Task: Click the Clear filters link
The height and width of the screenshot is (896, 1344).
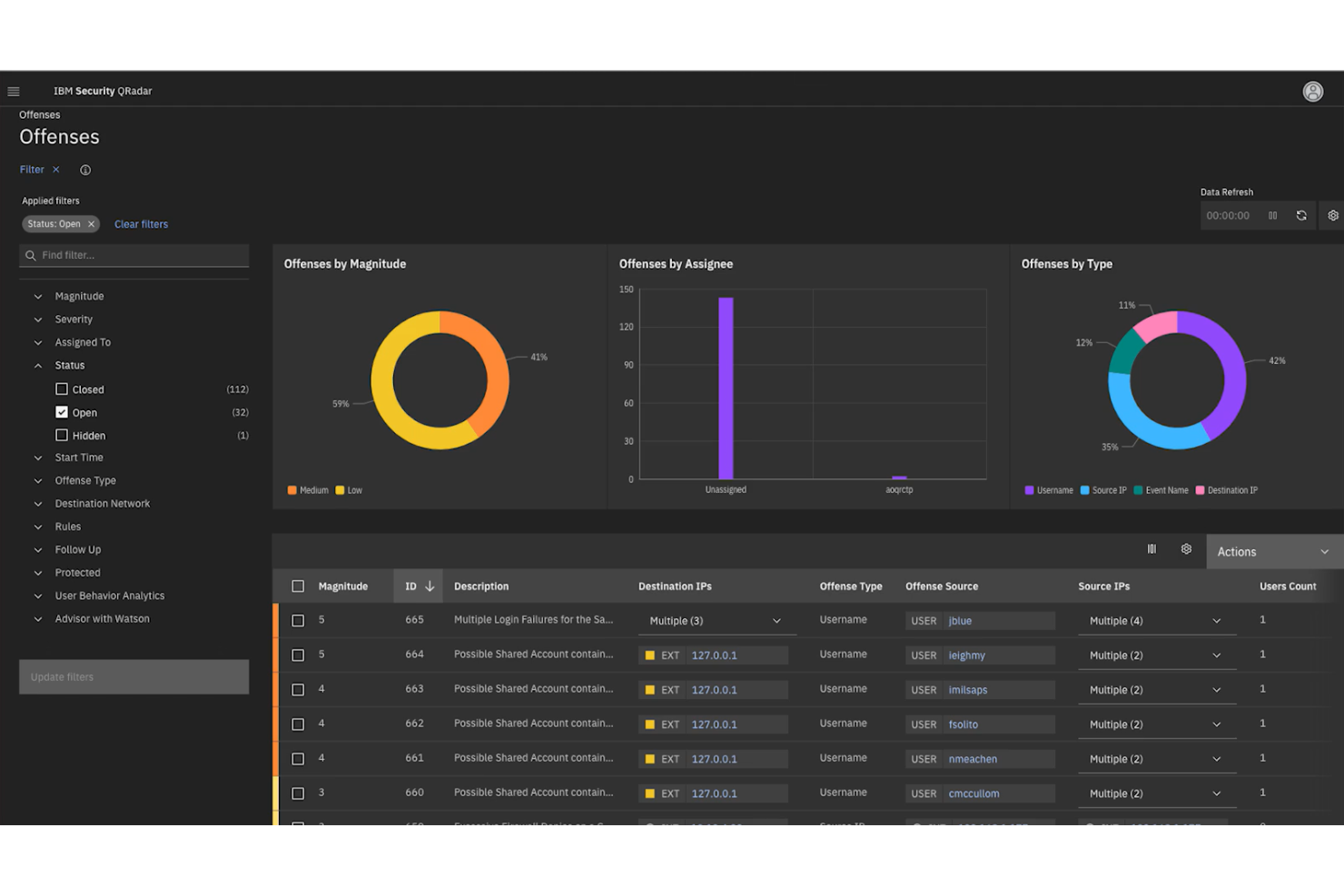Action: pyautogui.click(x=141, y=224)
